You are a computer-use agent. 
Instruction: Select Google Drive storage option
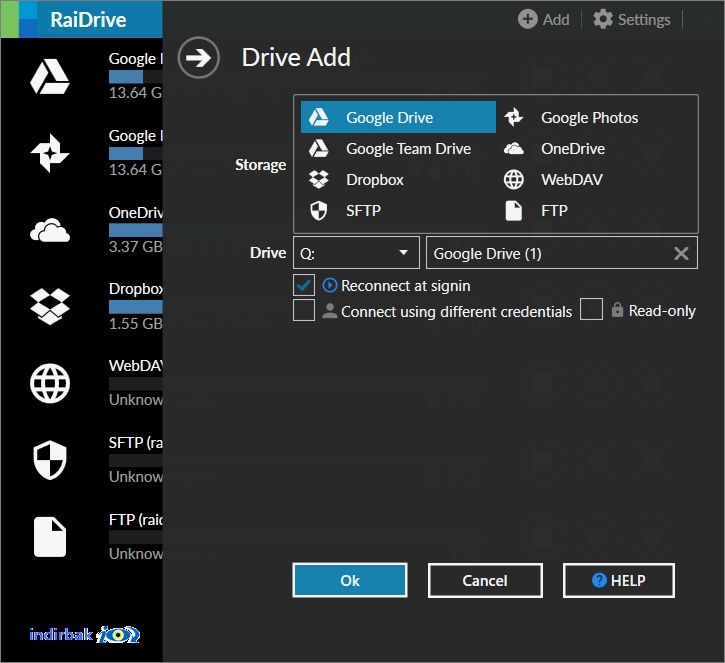398,117
